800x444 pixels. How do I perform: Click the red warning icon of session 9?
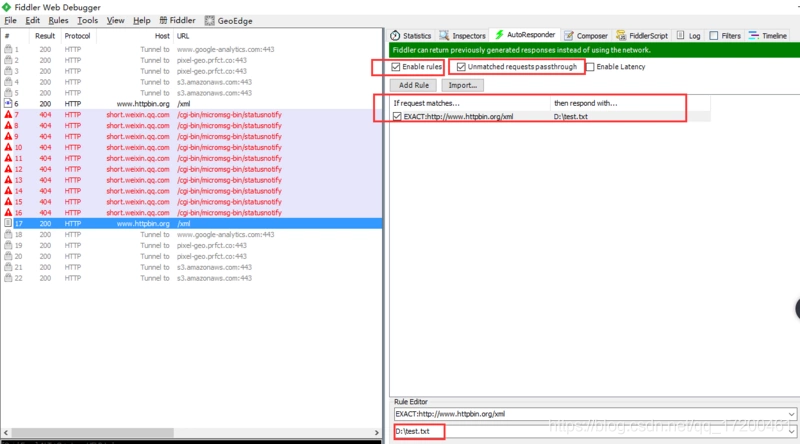coord(8,136)
